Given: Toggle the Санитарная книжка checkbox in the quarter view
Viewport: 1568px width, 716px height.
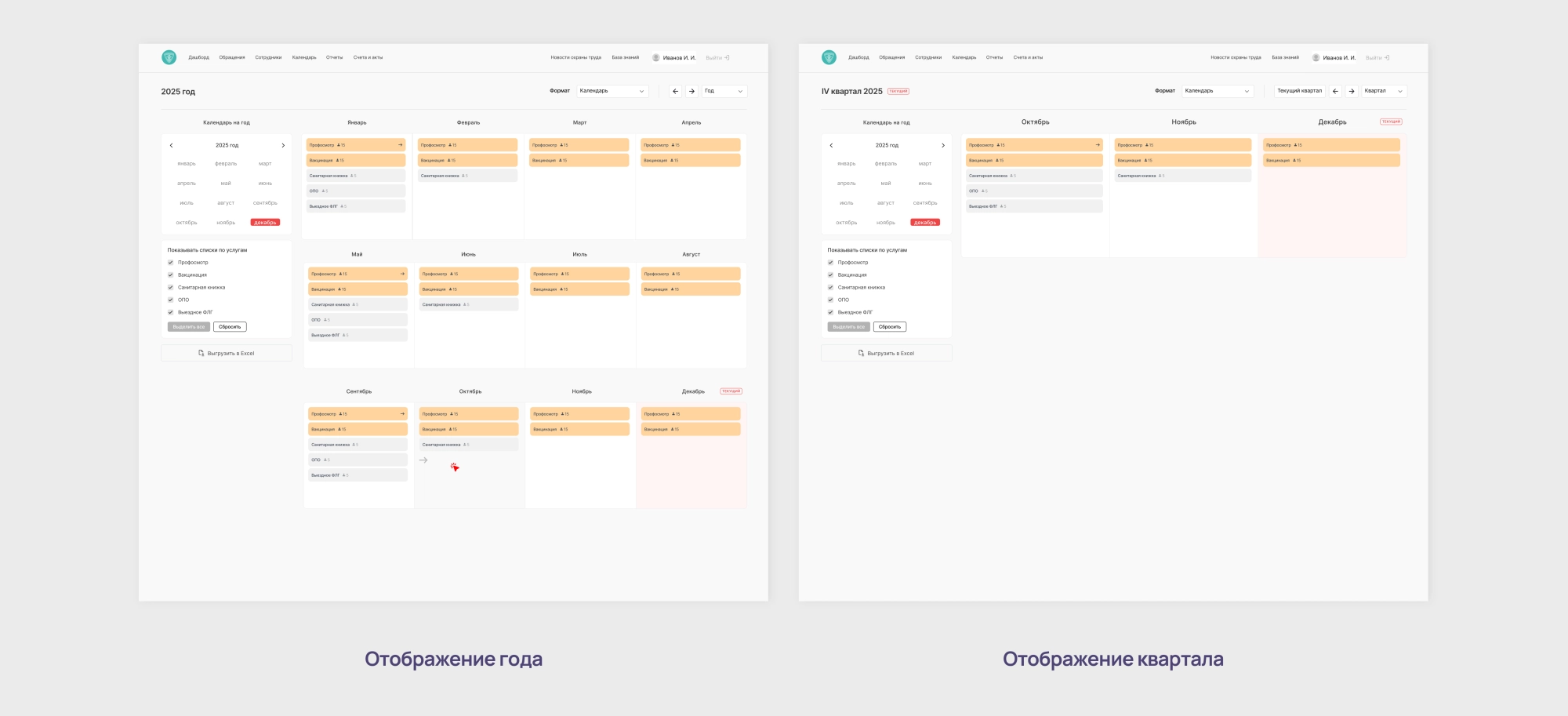Looking at the screenshot, I should pyautogui.click(x=830, y=288).
